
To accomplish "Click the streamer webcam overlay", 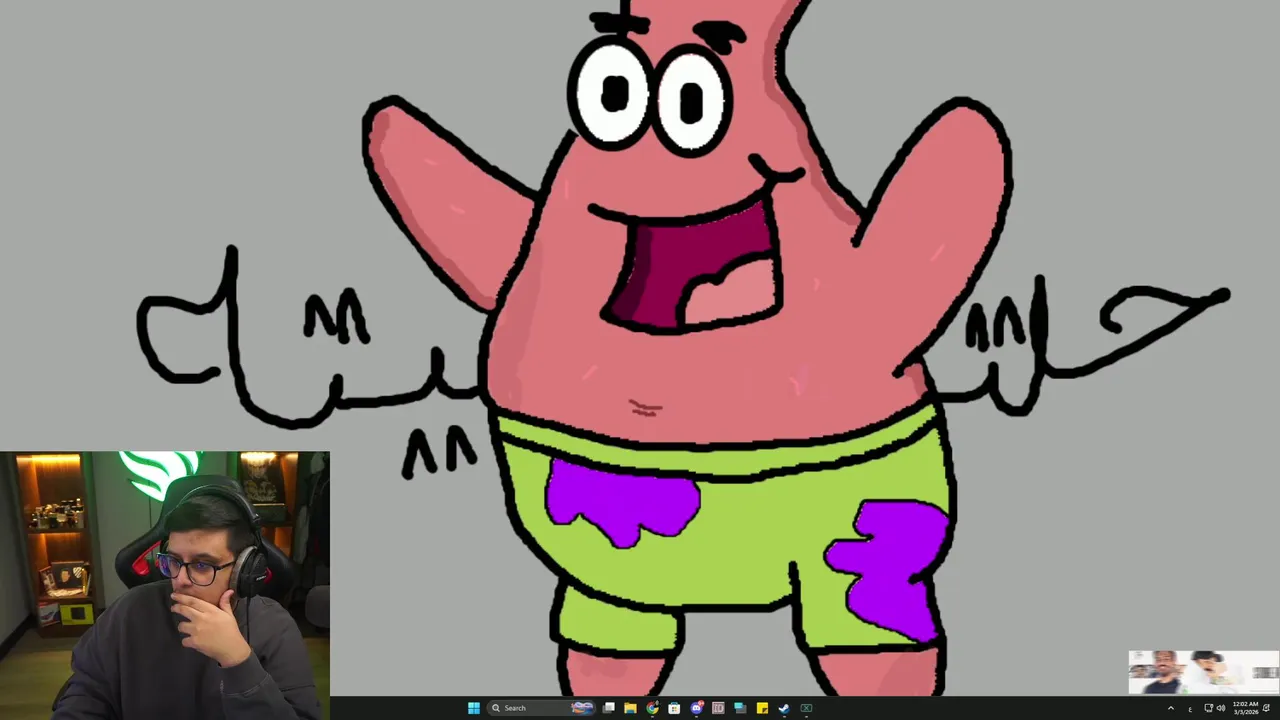I will pyautogui.click(x=165, y=585).
